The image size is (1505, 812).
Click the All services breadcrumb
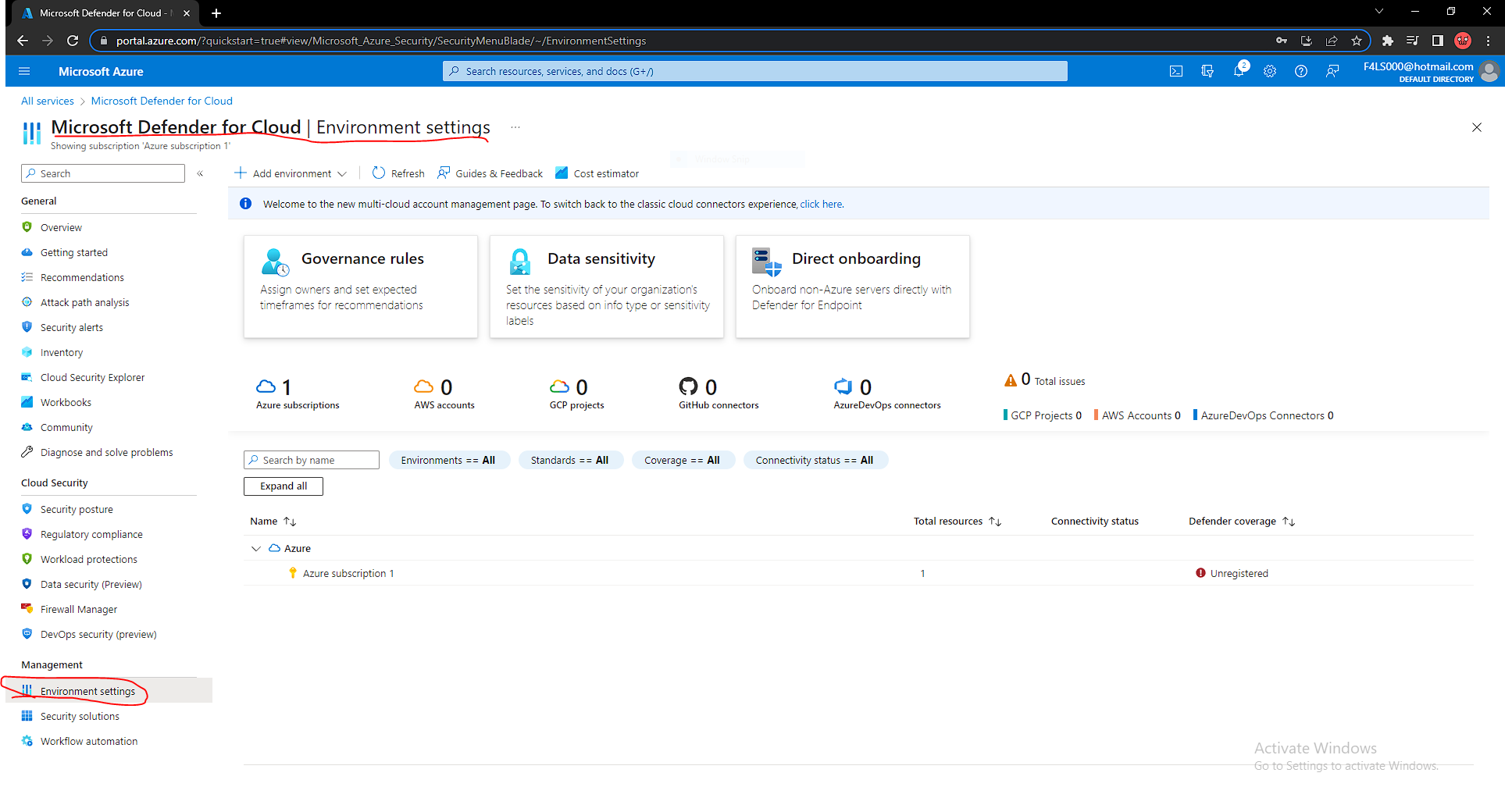[48, 101]
